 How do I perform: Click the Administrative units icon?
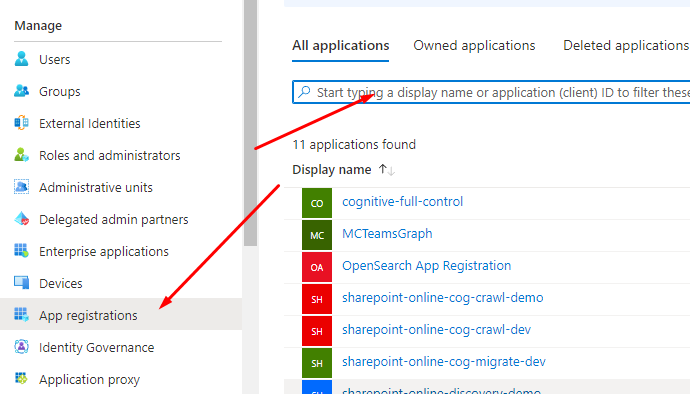click(21, 187)
